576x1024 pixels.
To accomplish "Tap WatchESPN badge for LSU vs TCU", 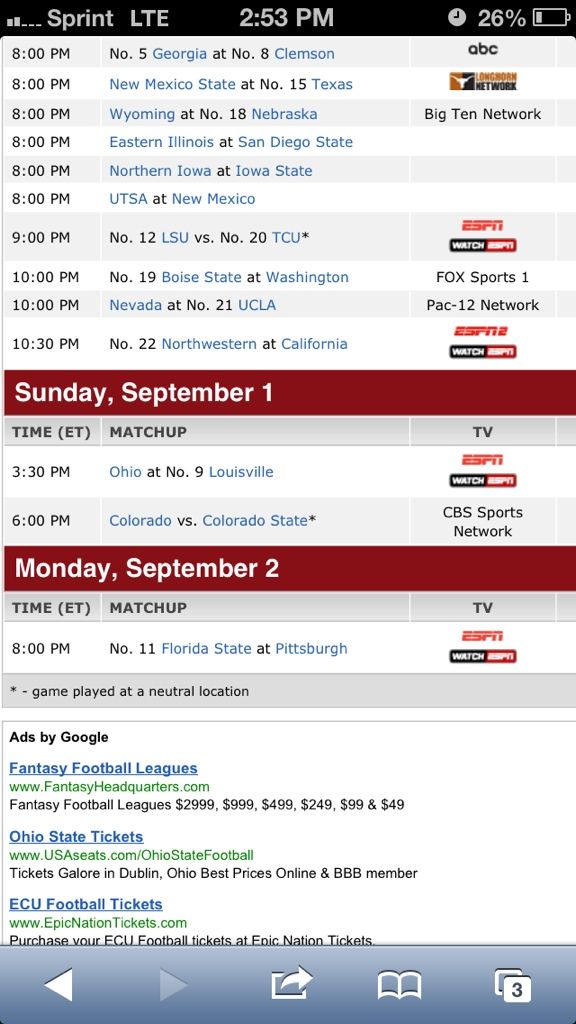I will pos(483,246).
